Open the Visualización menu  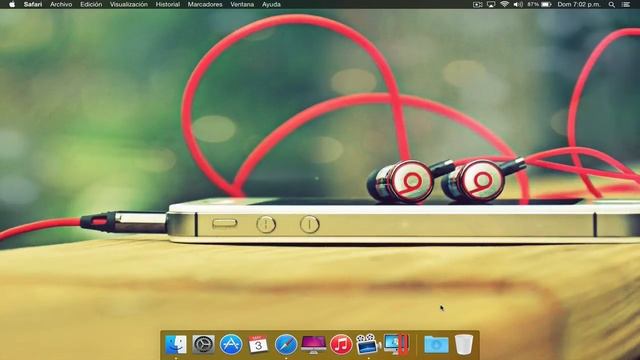(129, 4)
